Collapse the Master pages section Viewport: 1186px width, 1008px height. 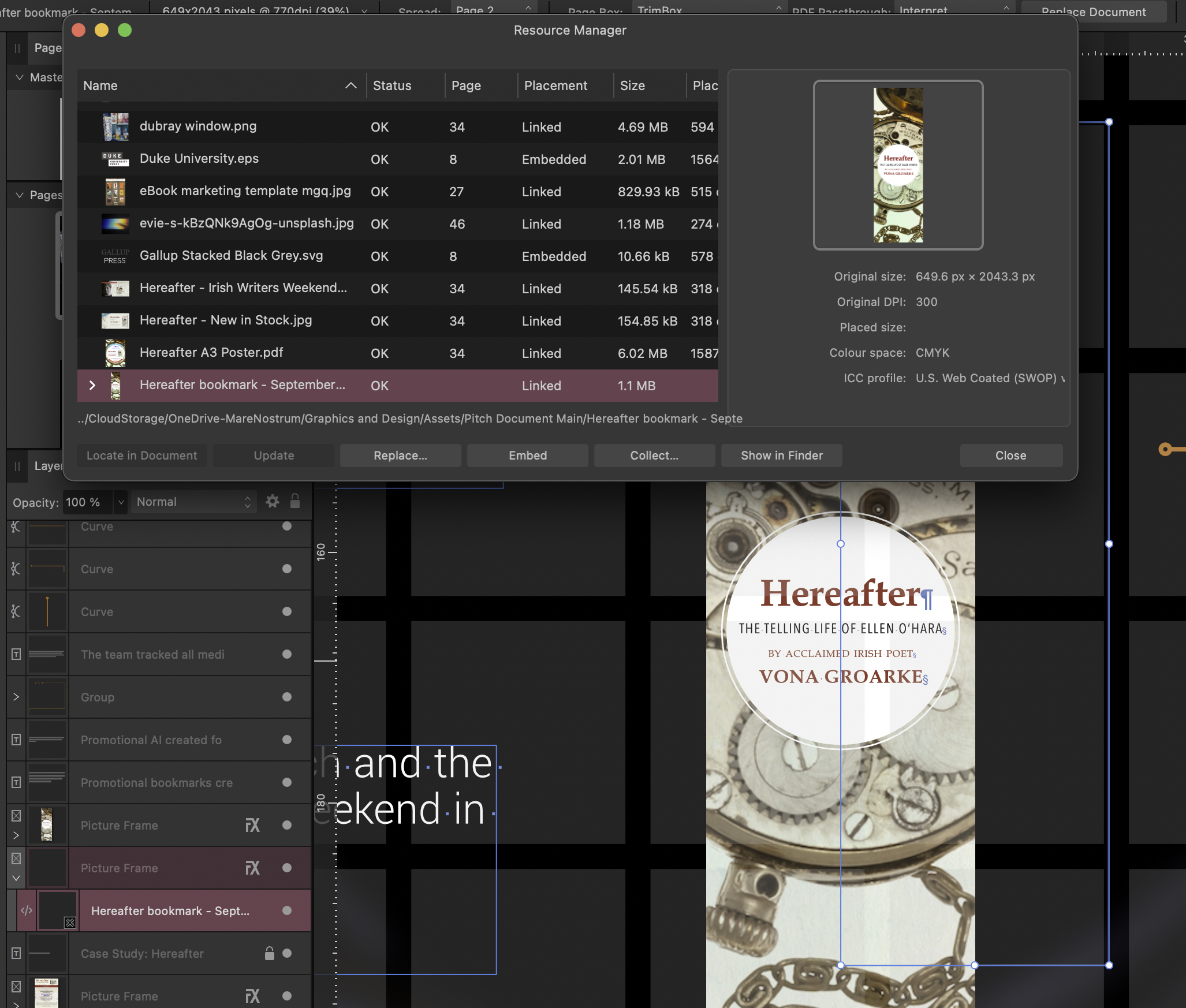[x=19, y=77]
